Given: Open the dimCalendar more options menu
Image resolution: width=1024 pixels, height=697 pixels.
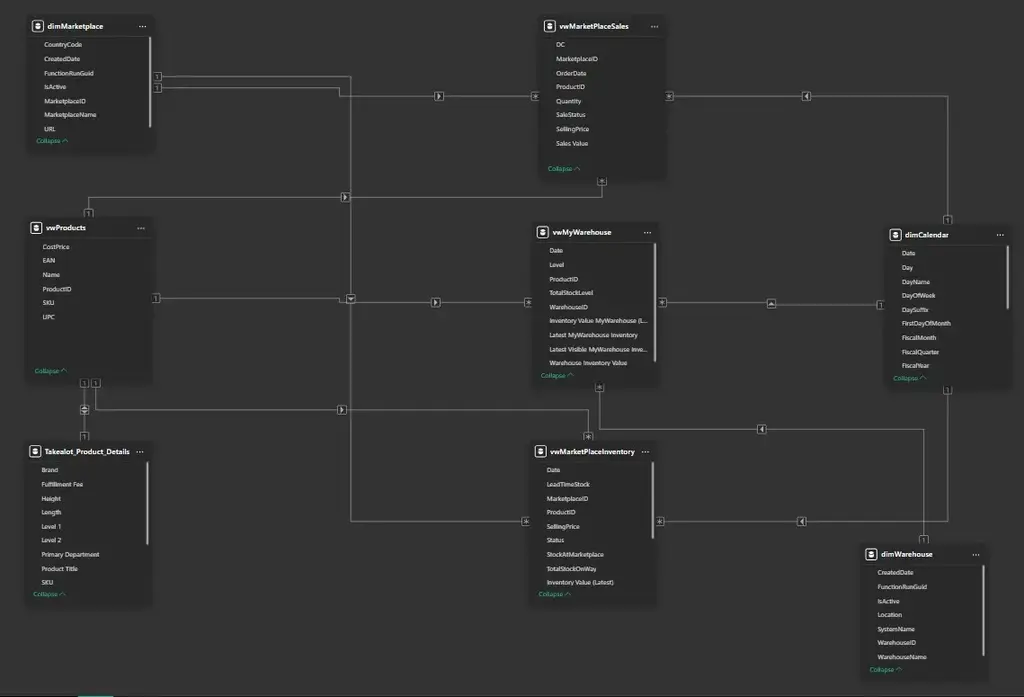Looking at the screenshot, I should (1000, 235).
